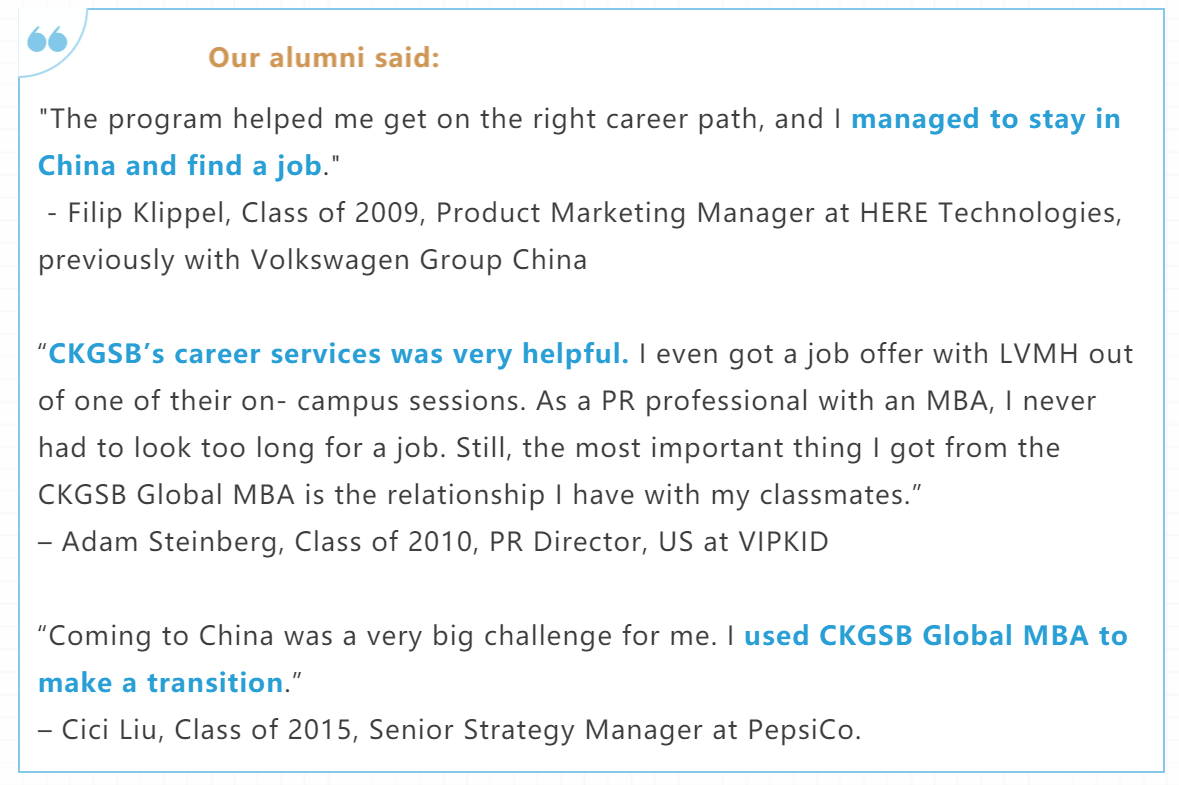Click the "Our alumni said:" heading

324,58
